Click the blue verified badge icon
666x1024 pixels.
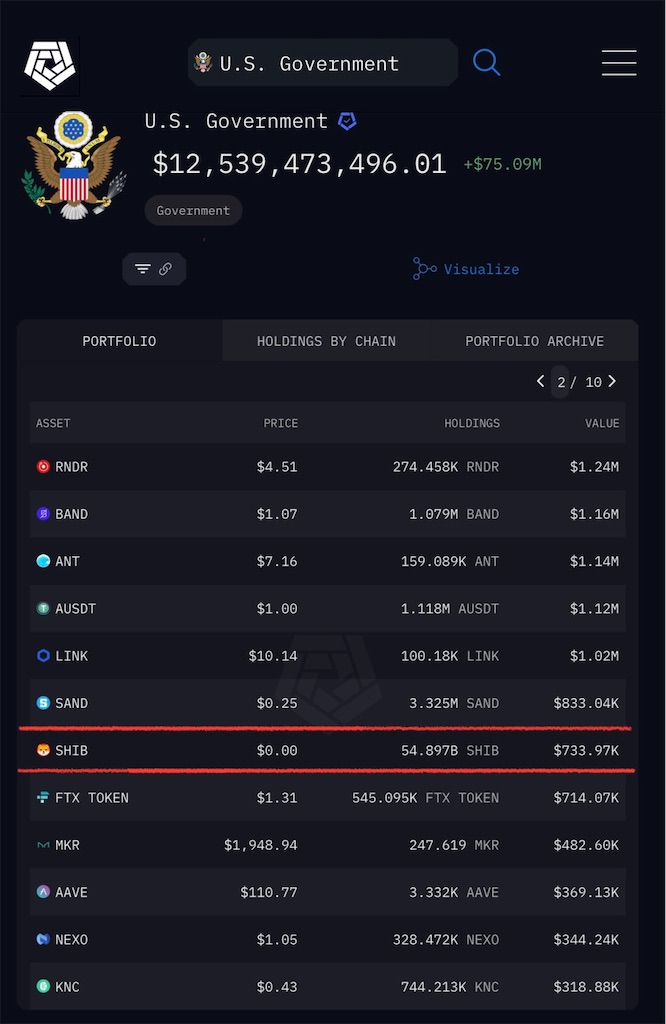pyautogui.click(x=347, y=121)
